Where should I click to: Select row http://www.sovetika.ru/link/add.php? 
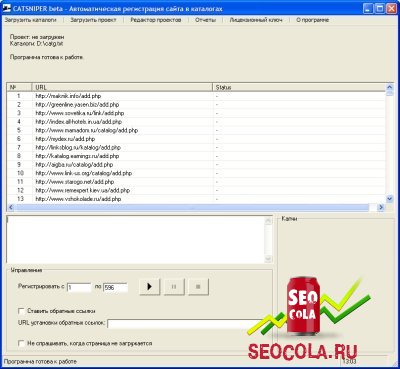pos(196,113)
